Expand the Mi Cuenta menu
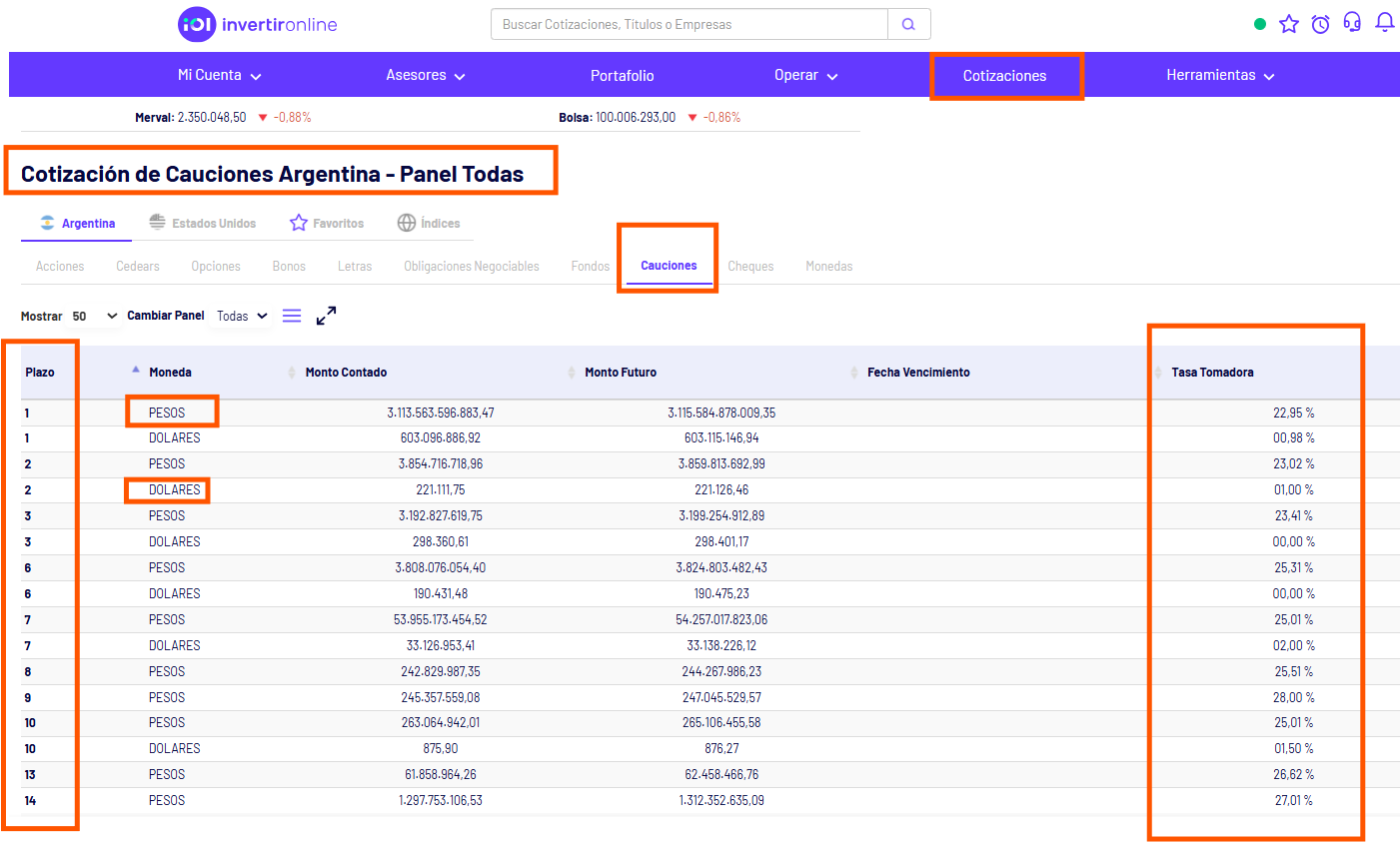Image resolution: width=1400 pixels, height=842 pixels. click(219, 76)
